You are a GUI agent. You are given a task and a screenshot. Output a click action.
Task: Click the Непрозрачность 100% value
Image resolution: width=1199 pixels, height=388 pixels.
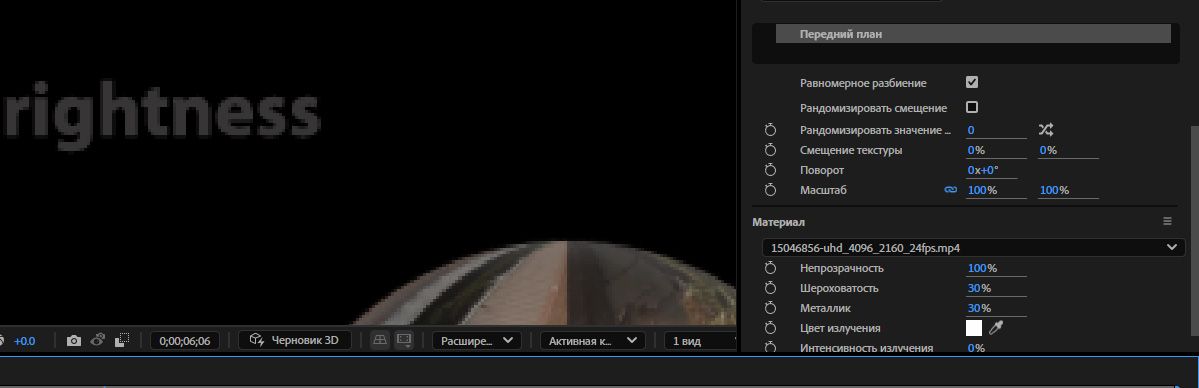[982, 268]
